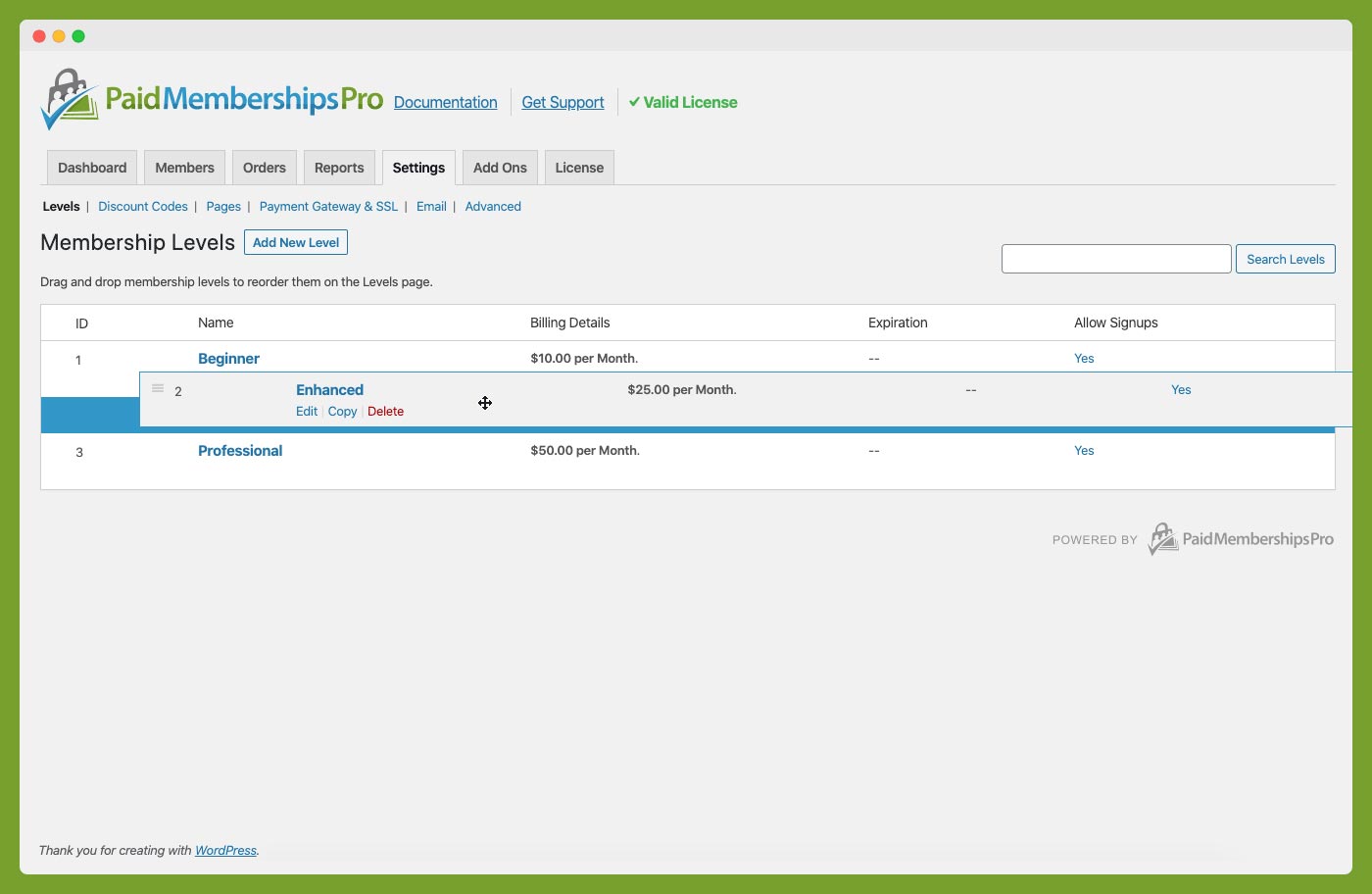Click the Get Support link
Viewport: 1372px width, 894px height.
point(563,102)
